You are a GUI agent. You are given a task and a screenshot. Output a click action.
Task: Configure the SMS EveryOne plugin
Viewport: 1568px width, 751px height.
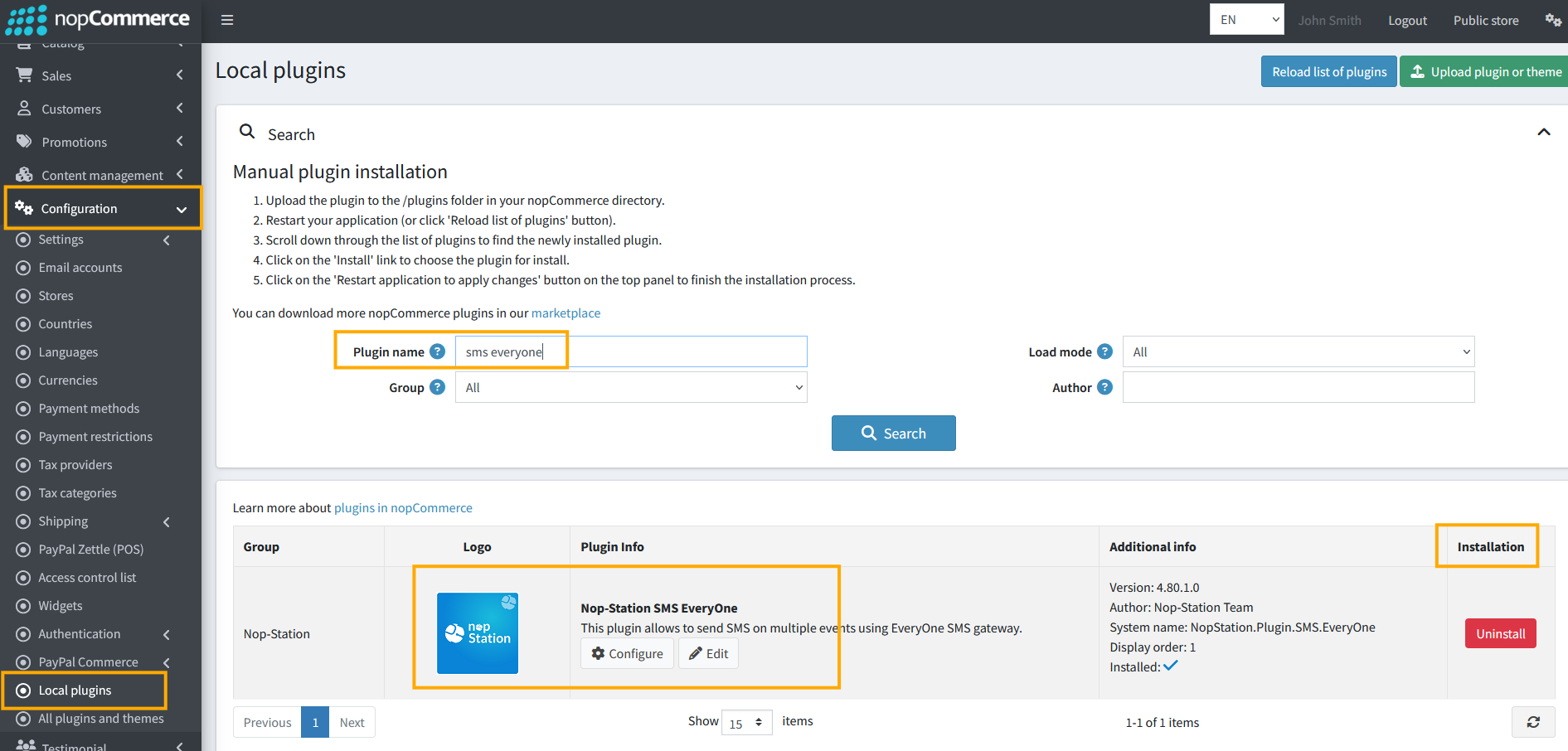pos(627,653)
